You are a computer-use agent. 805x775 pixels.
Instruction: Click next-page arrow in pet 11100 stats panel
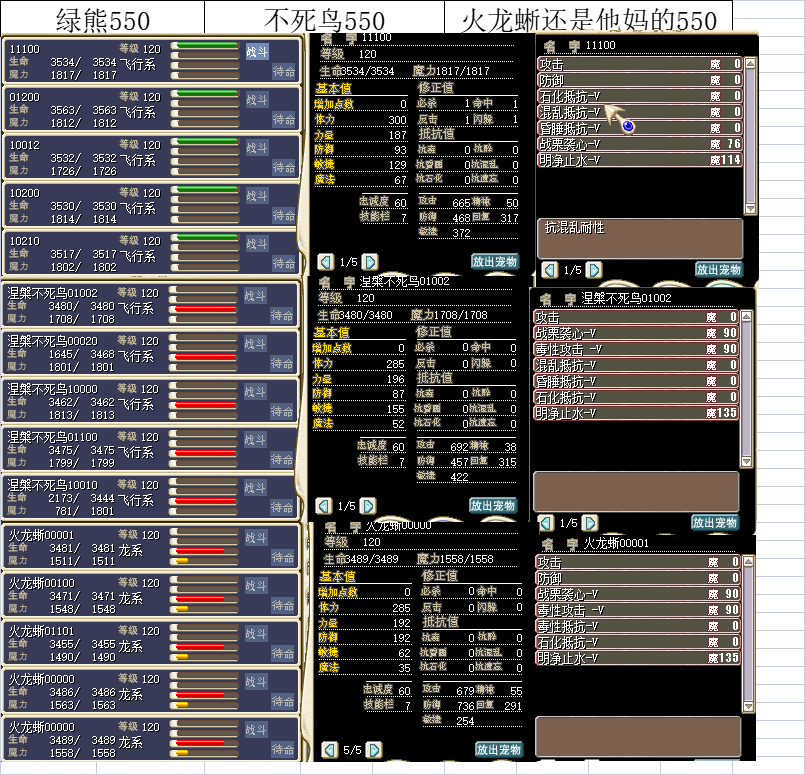[370, 261]
